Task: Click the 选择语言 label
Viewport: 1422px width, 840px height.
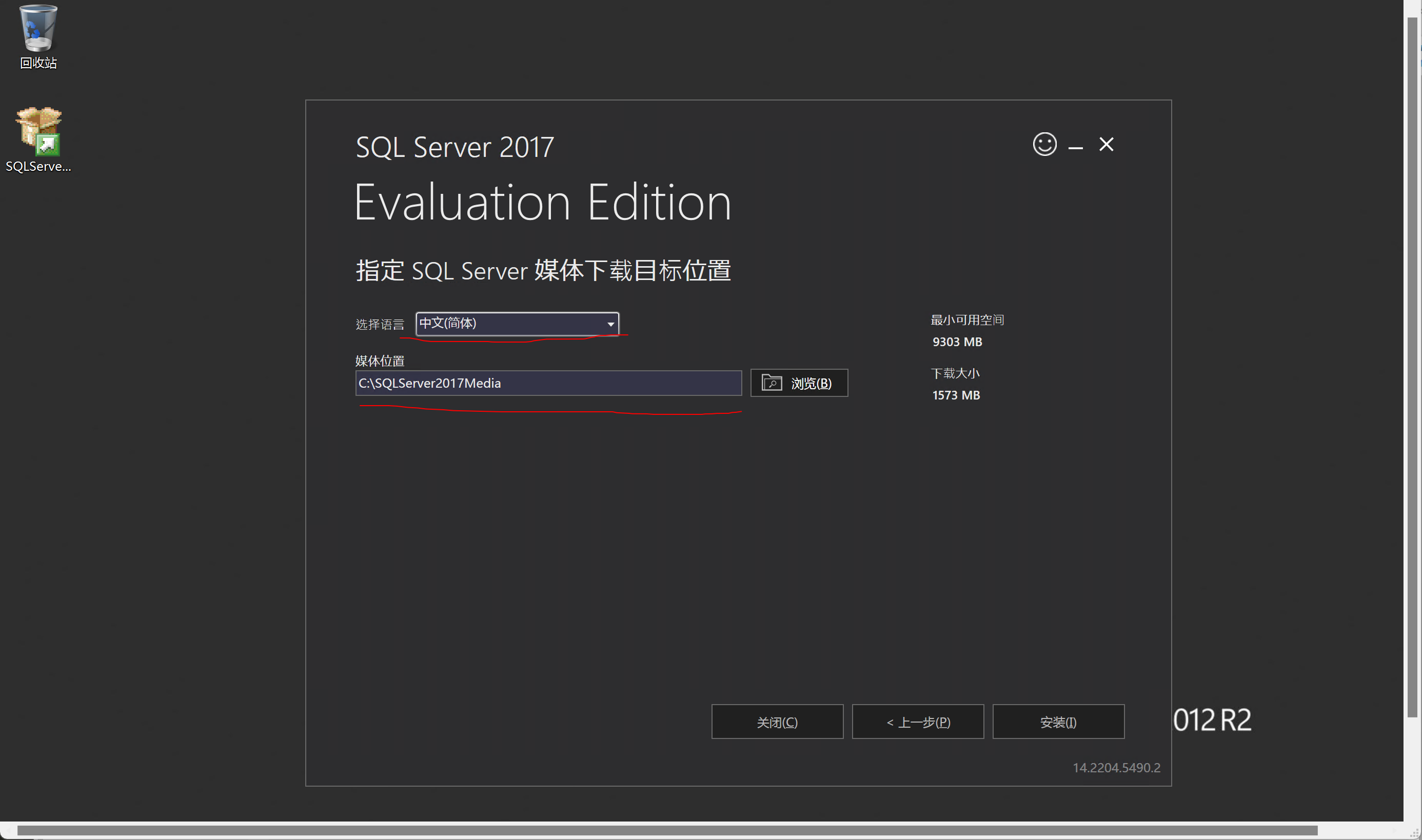Action: [x=380, y=324]
